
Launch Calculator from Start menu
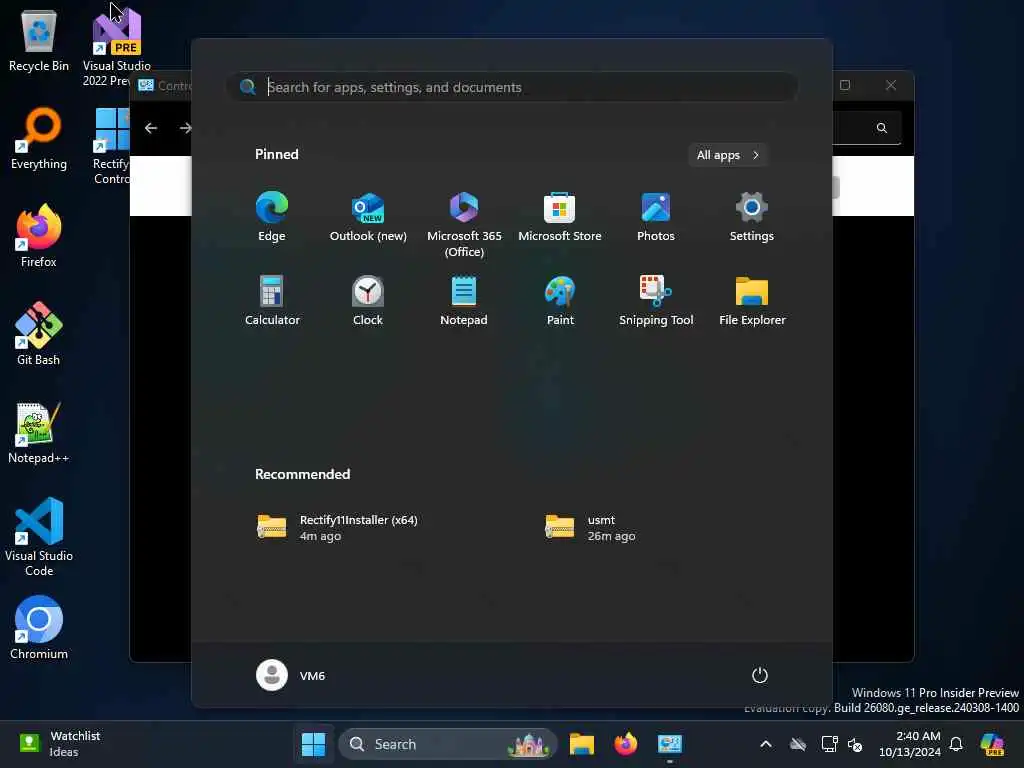tap(272, 300)
